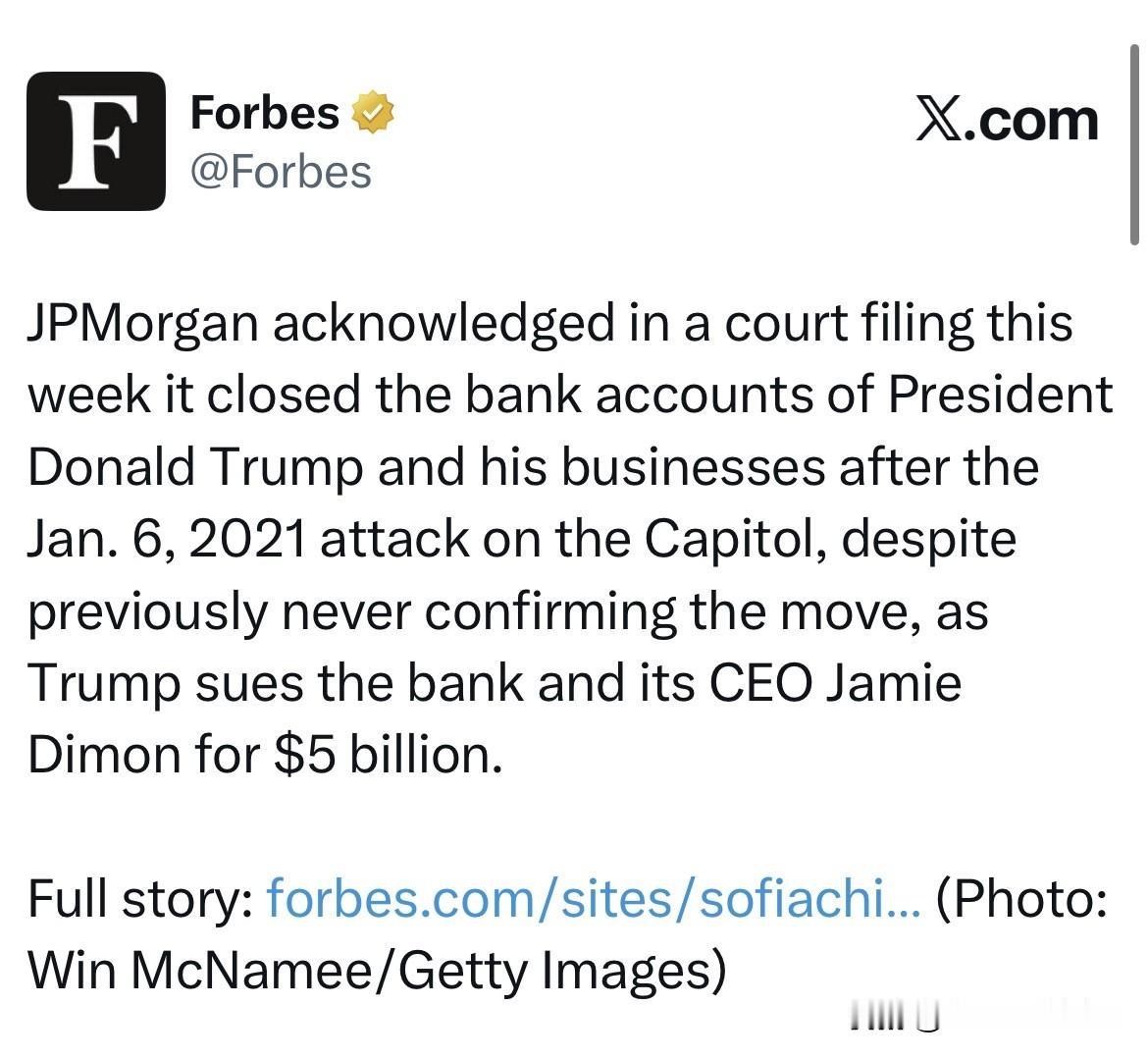Click the X logo glyph in X.com
The image size is (1148, 1058).
point(939,120)
